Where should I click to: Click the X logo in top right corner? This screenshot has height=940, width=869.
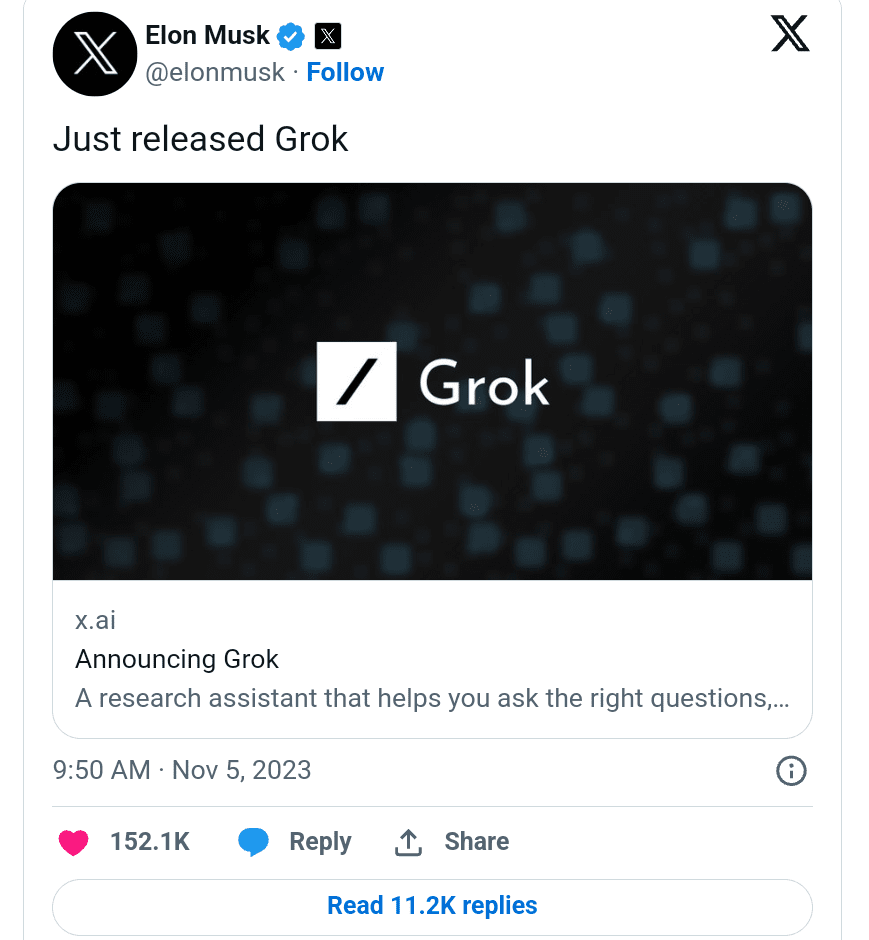[x=790, y=33]
